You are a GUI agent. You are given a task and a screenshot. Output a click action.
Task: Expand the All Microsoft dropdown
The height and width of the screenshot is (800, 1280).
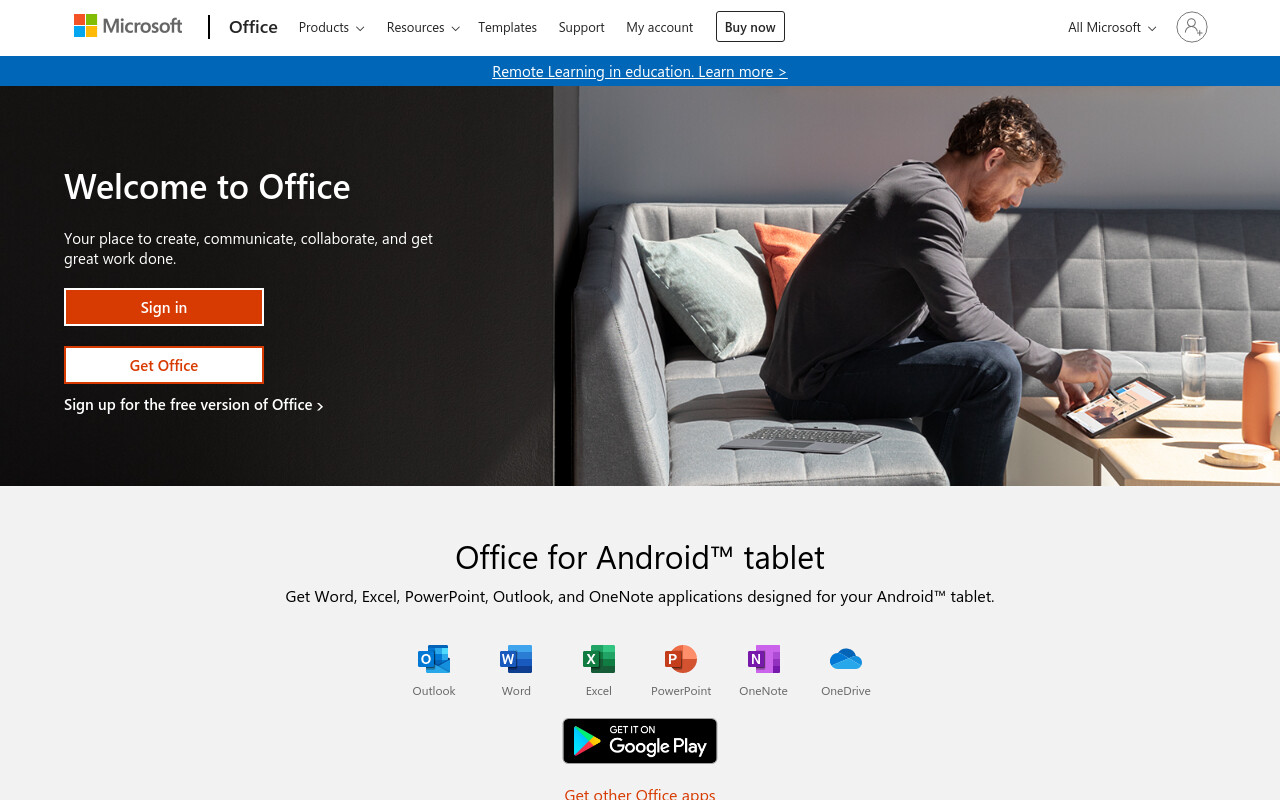pyautogui.click(x=1112, y=27)
